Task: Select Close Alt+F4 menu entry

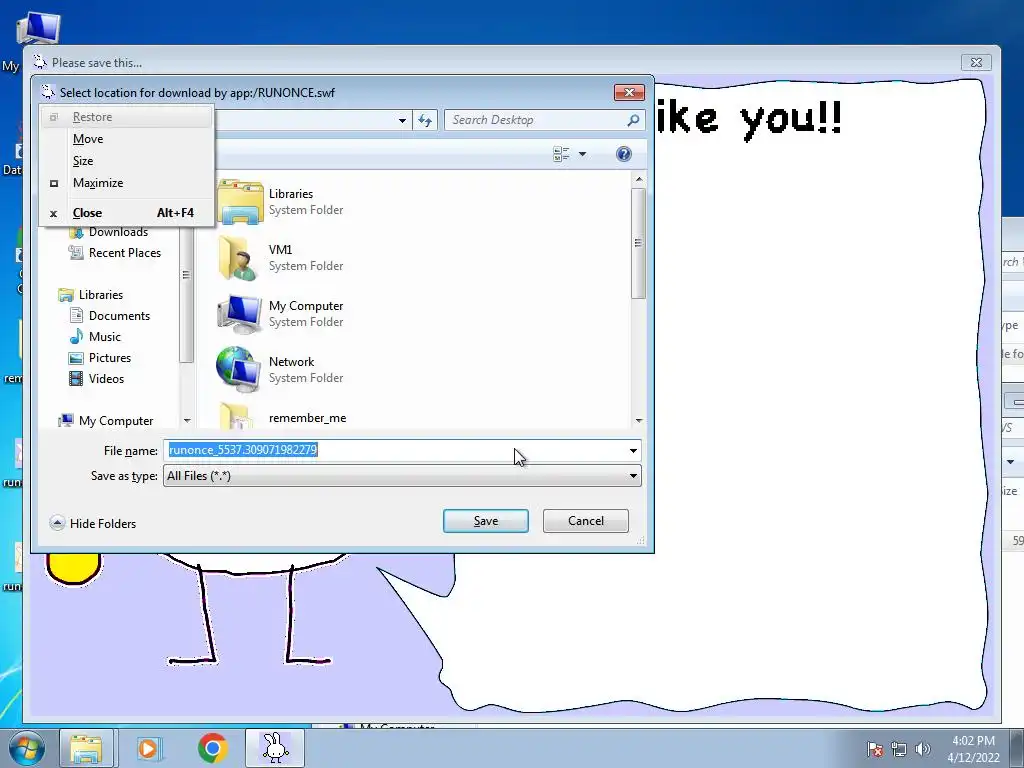Action: [x=126, y=213]
